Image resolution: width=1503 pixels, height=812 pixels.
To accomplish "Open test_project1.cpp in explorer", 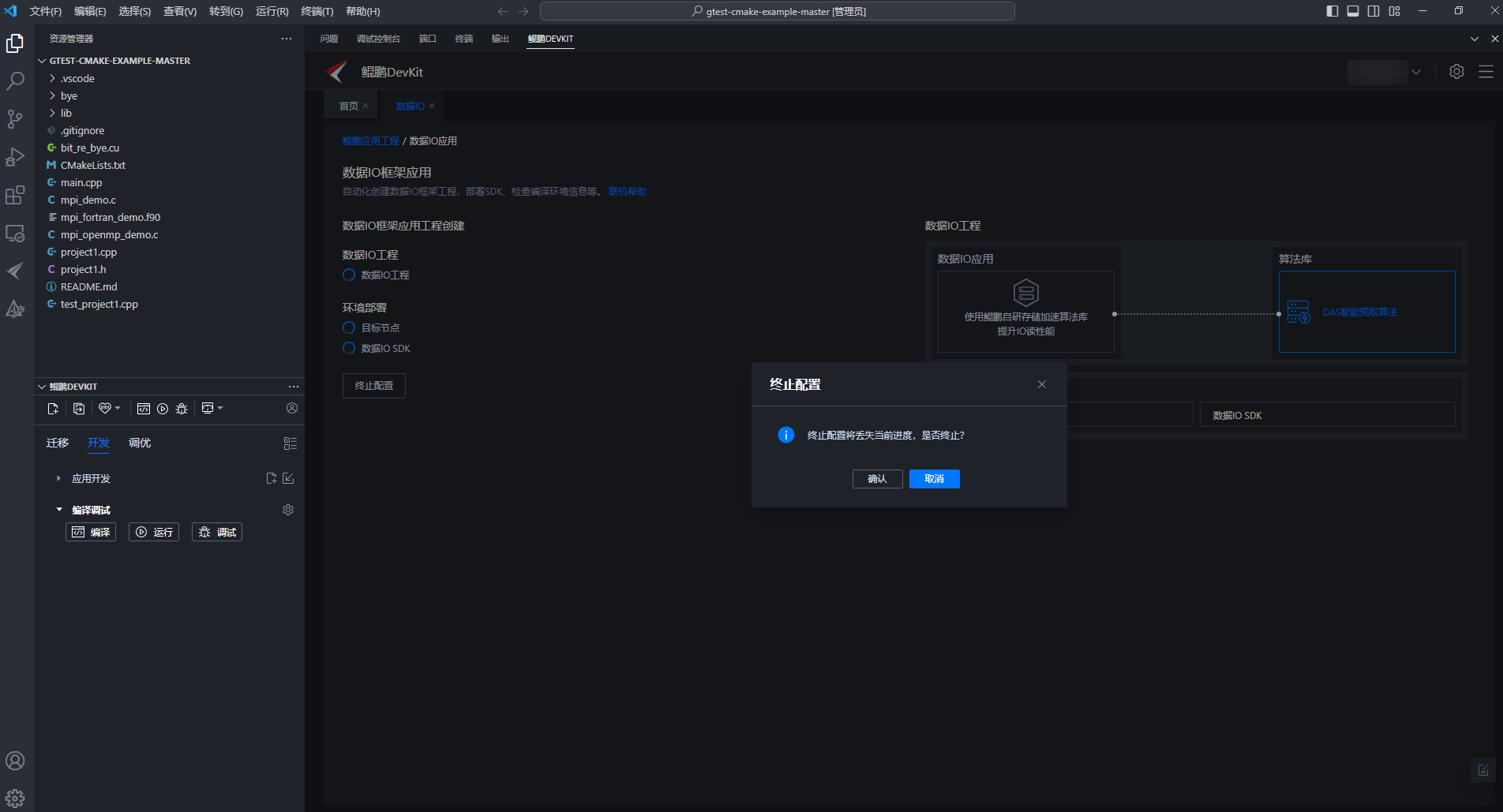I will 99,304.
